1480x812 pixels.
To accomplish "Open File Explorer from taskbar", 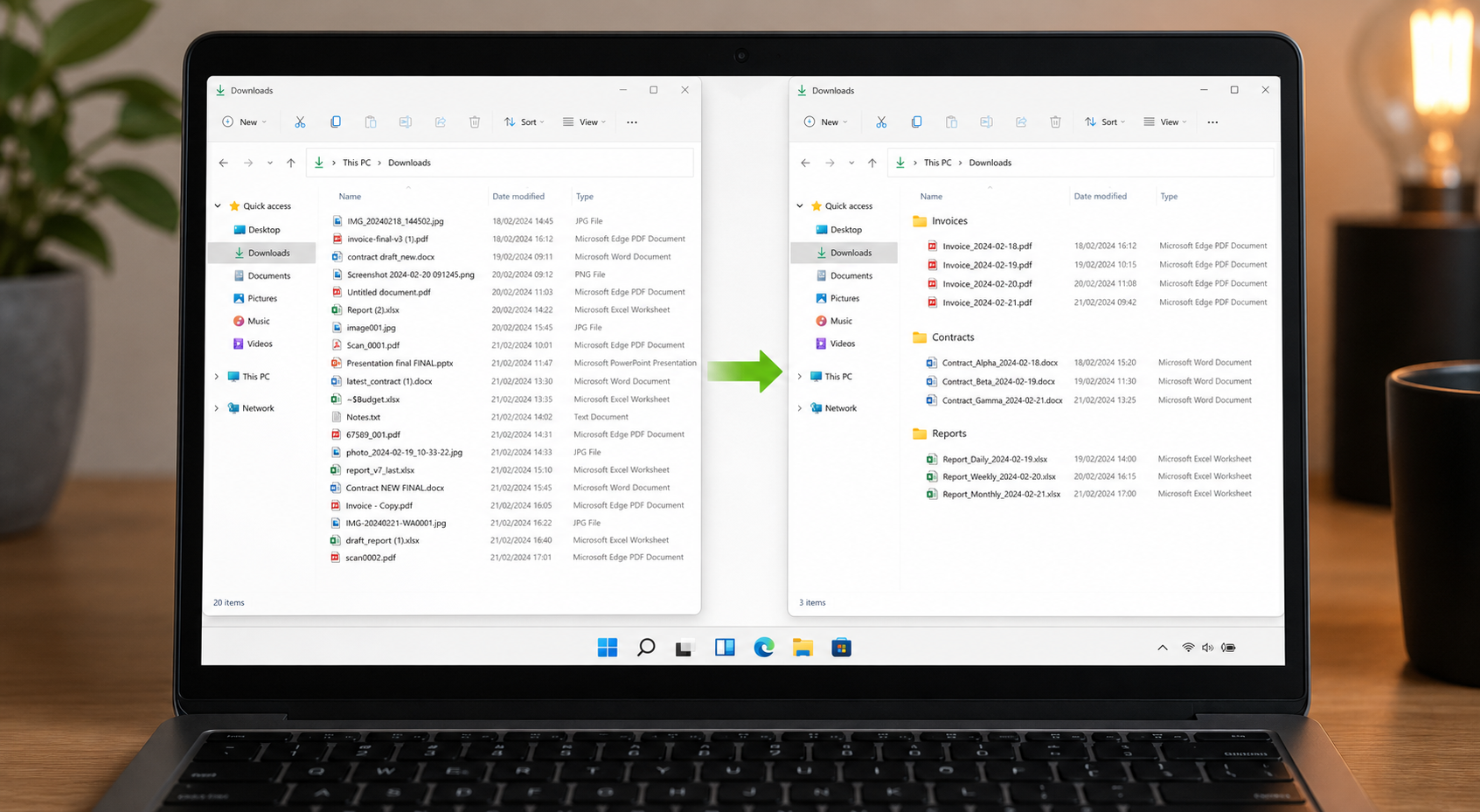I will tap(803, 648).
